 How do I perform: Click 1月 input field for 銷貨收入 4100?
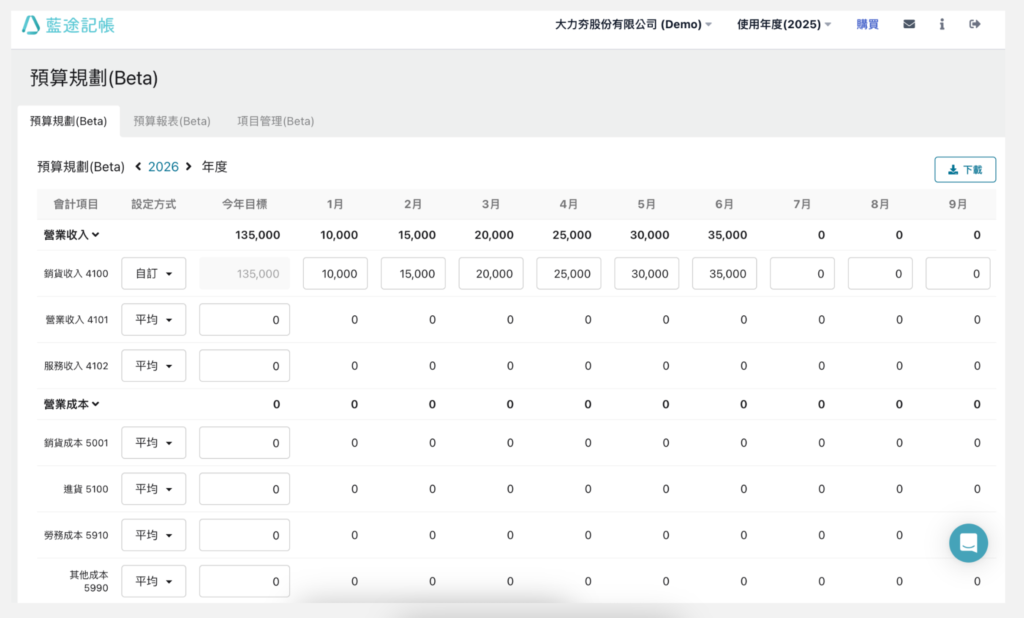pos(335,274)
